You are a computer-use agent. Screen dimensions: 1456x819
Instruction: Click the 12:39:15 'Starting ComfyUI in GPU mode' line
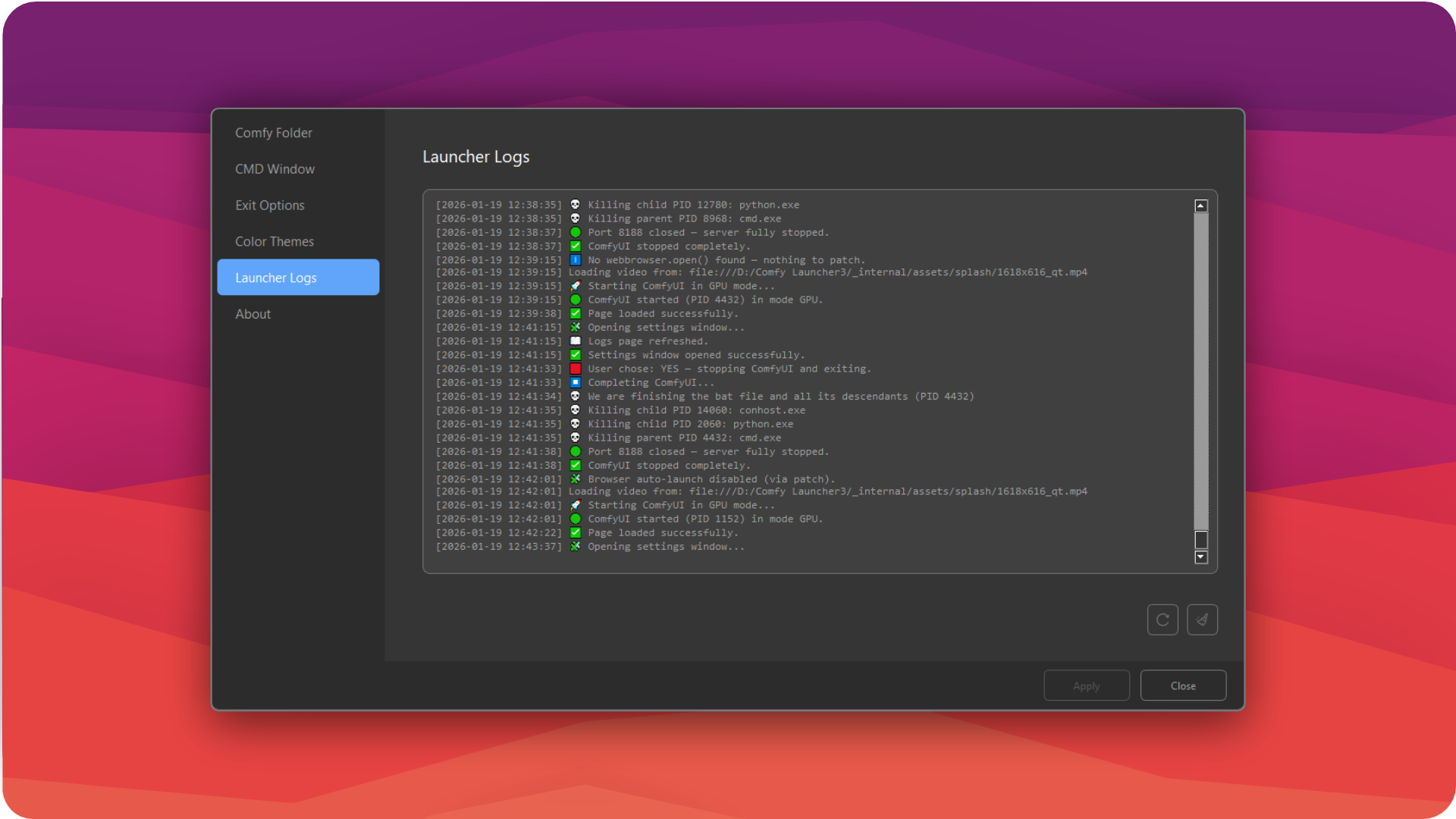(605, 286)
